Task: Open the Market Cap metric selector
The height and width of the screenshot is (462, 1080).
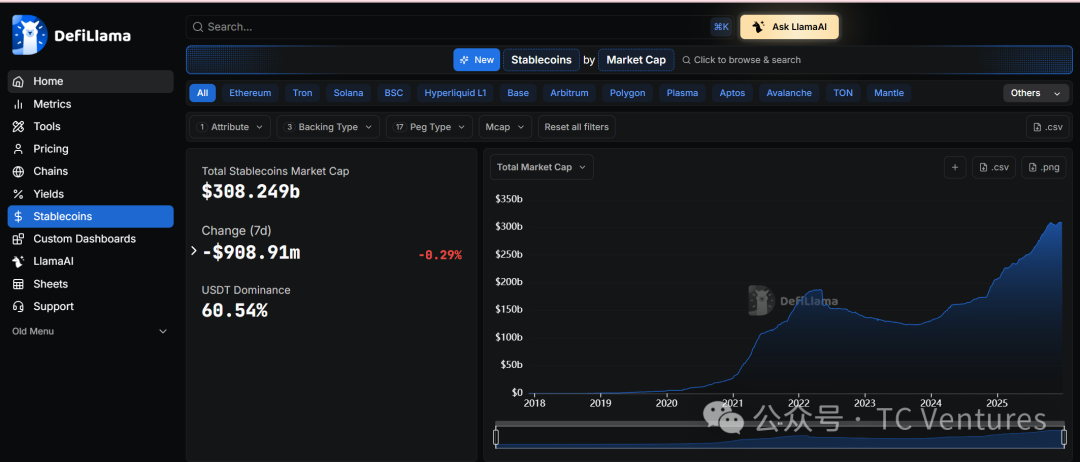Action: click(x=636, y=60)
